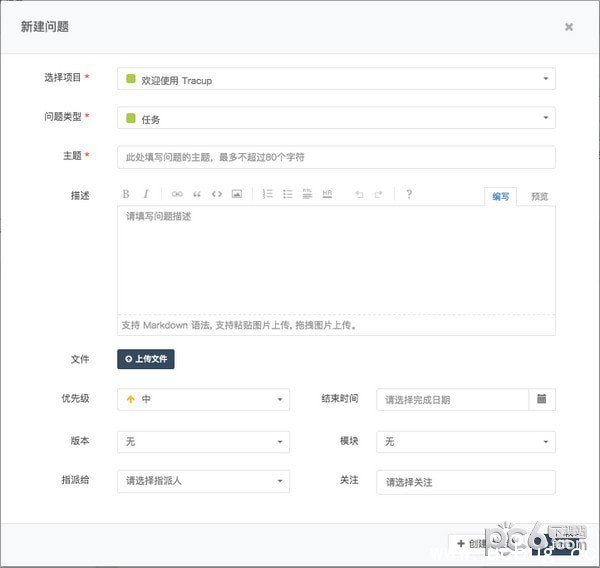The image size is (600, 568).
Task: Insert an image using the picture icon
Action: click(x=237, y=194)
